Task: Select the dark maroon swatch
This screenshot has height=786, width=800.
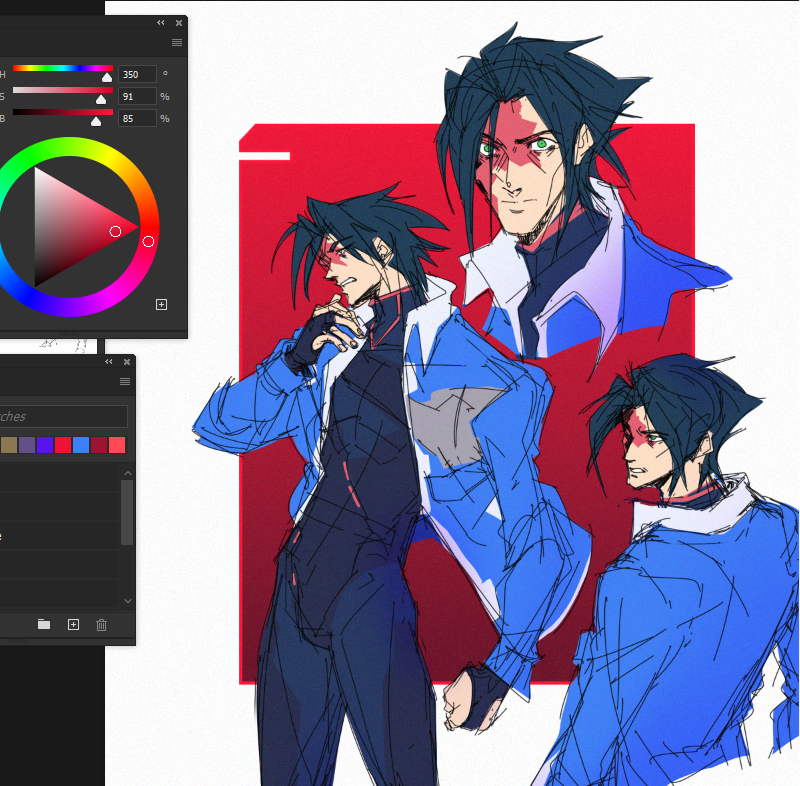Action: coord(99,445)
